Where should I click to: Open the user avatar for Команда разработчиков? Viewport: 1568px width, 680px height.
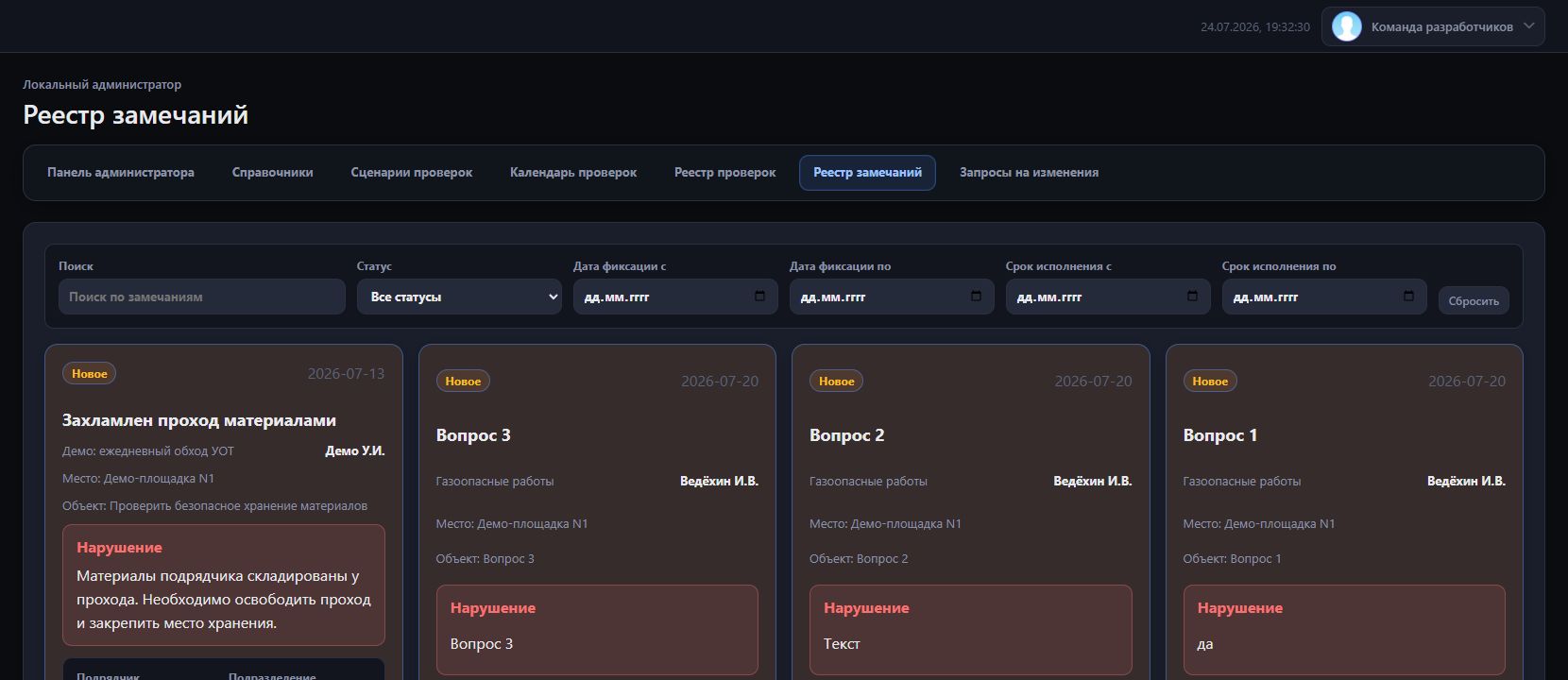pyautogui.click(x=1346, y=26)
